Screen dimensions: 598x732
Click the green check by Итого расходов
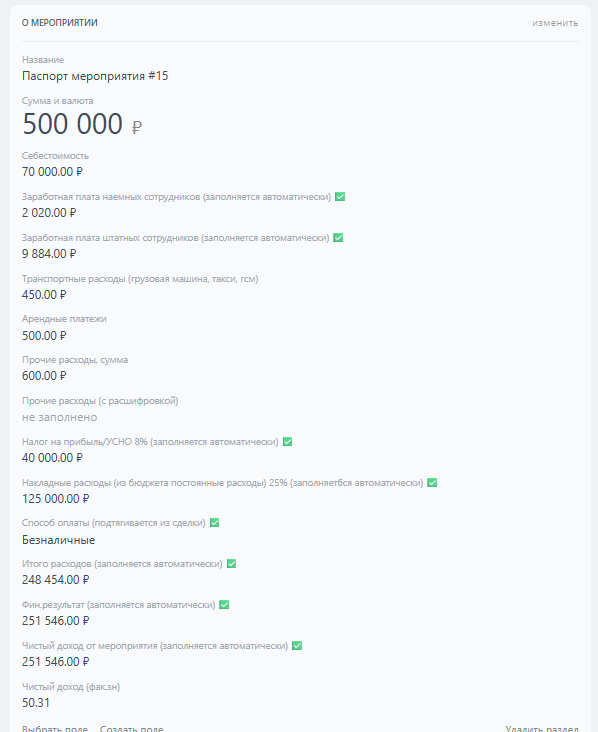coord(231,563)
